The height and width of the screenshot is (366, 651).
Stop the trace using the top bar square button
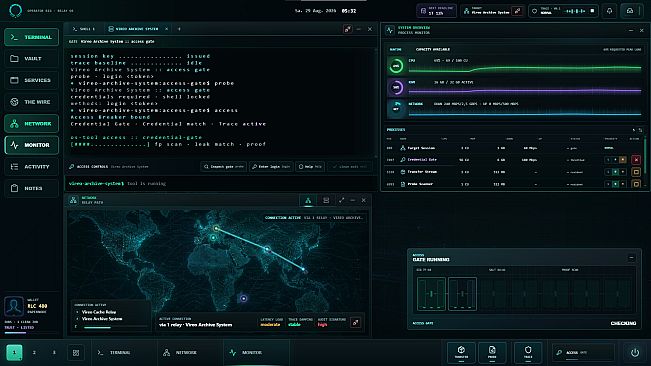592,11
